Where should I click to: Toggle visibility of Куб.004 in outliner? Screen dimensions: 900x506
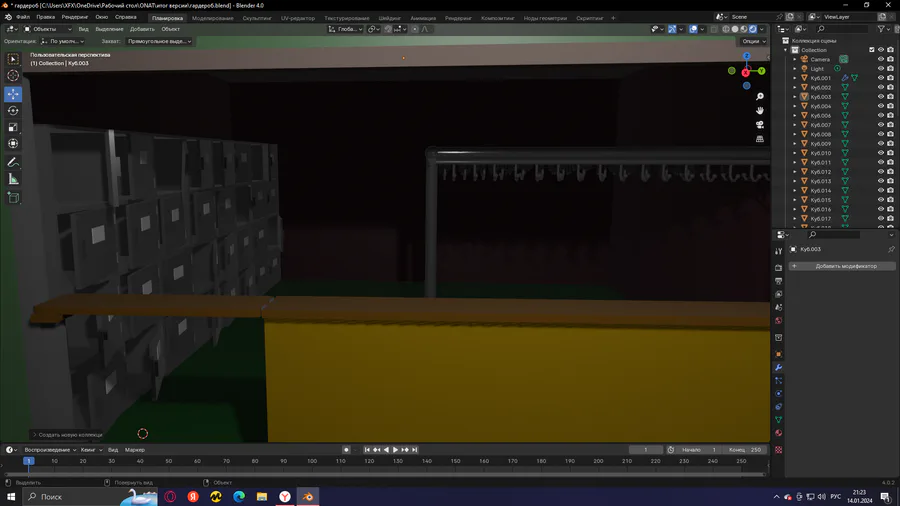[x=880, y=106]
